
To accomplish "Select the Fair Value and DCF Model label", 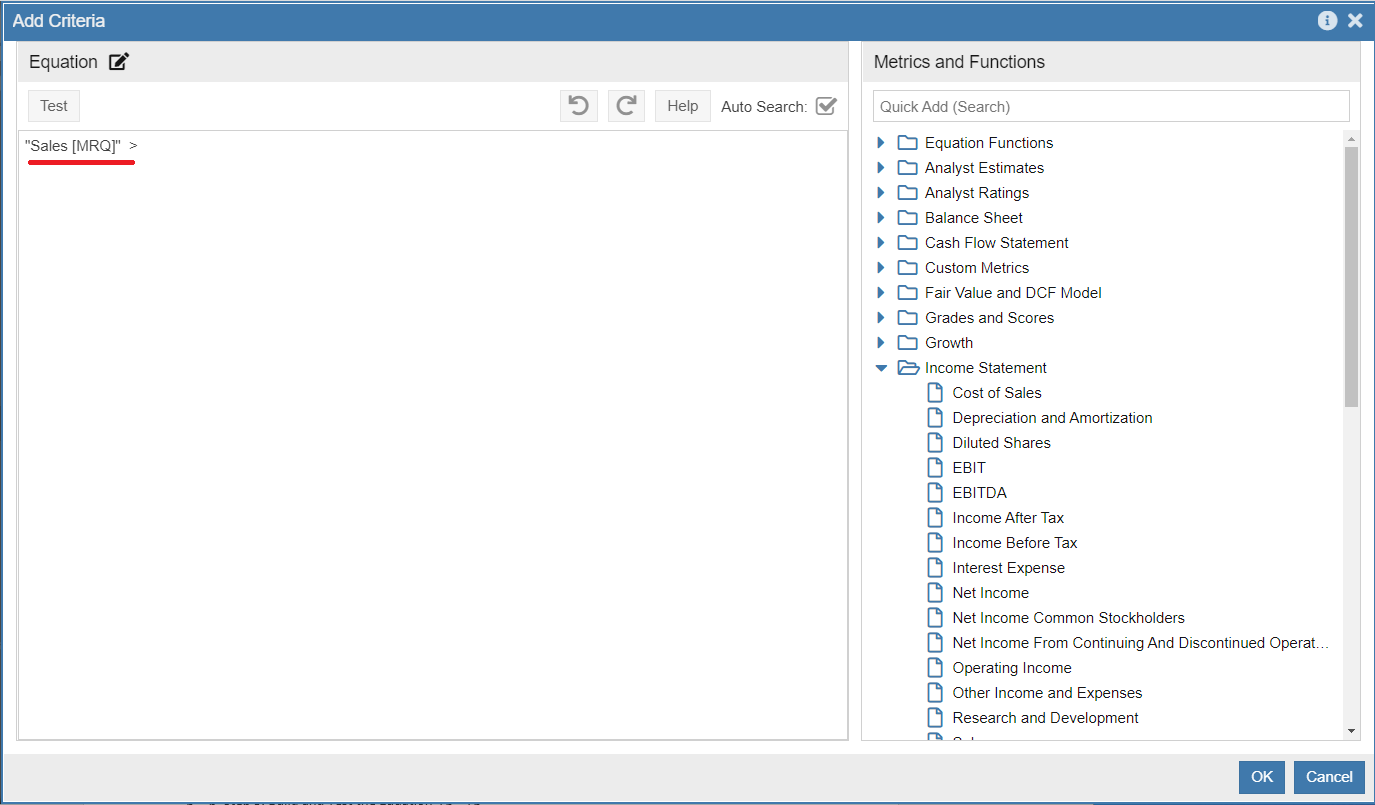I will pyautogui.click(x=1013, y=293).
